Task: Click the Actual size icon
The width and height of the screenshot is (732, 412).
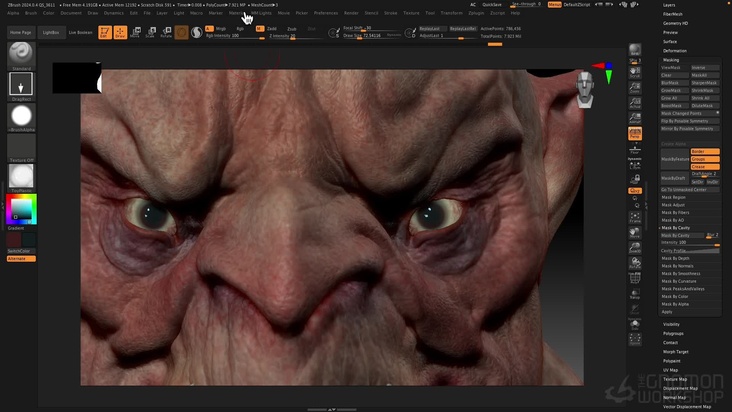Action: click(635, 102)
